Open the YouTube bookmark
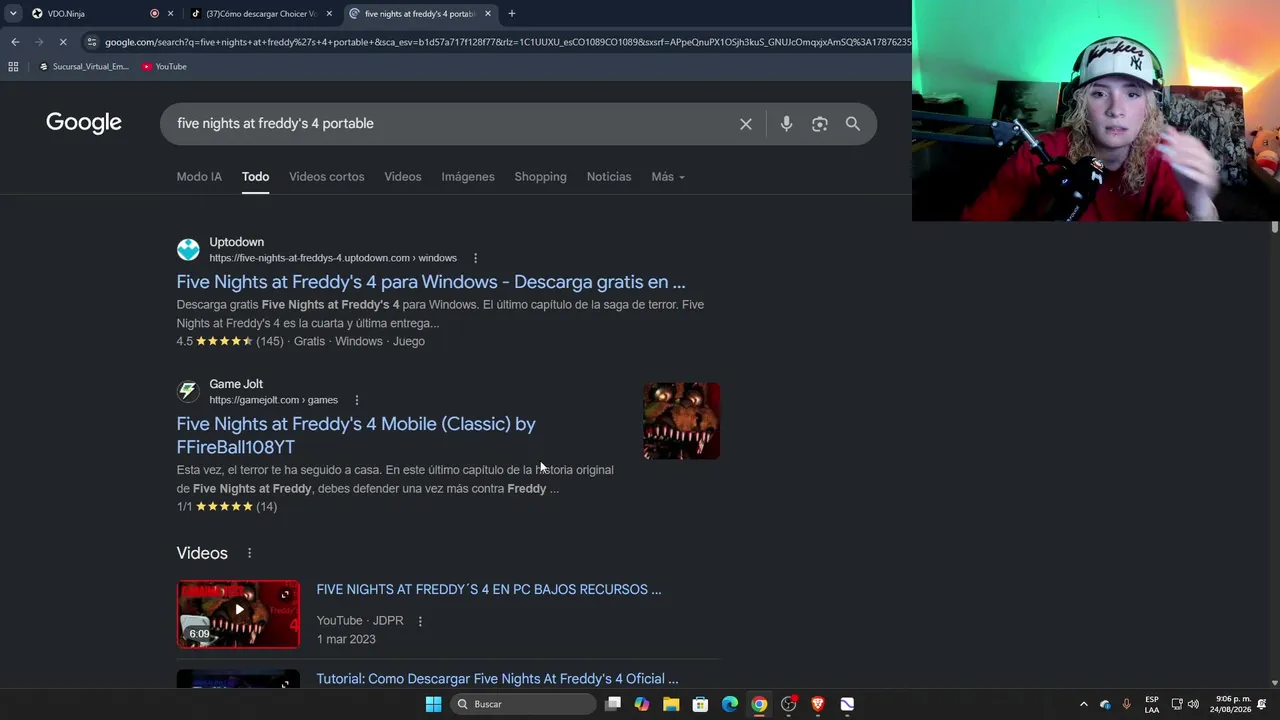The width and height of the screenshot is (1280, 720). (164, 67)
